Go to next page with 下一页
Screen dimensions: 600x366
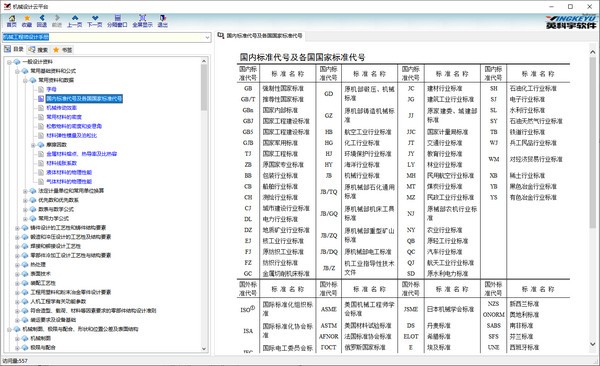(x=95, y=21)
